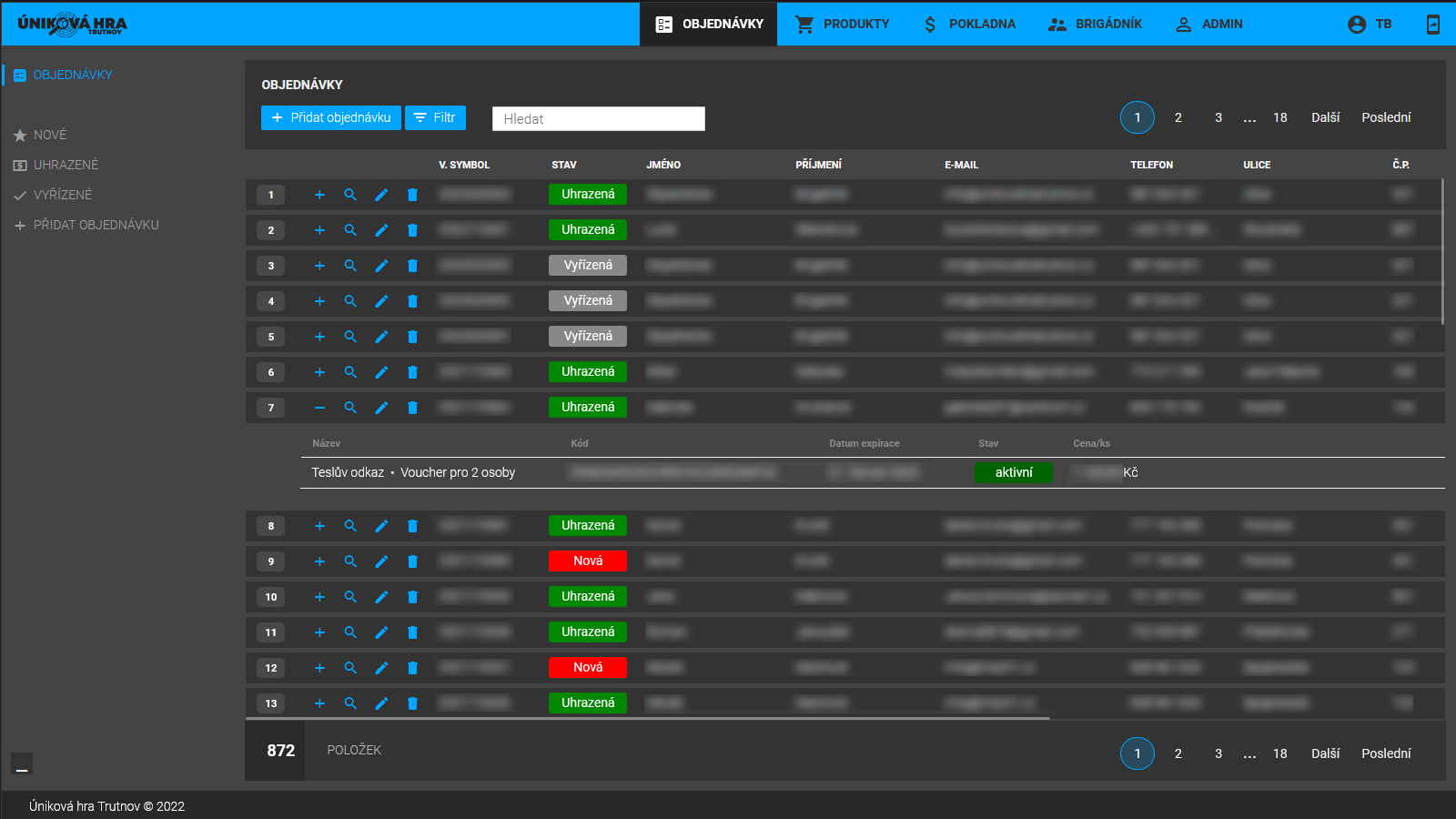The image size is (1456, 819).
Task: Click the mobile device icon in top bar
Action: (1433, 25)
